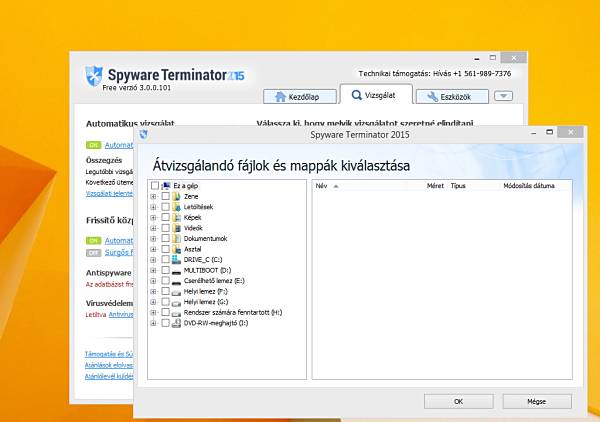
Task: Select the Dokumentumok row label
Action: (205, 238)
